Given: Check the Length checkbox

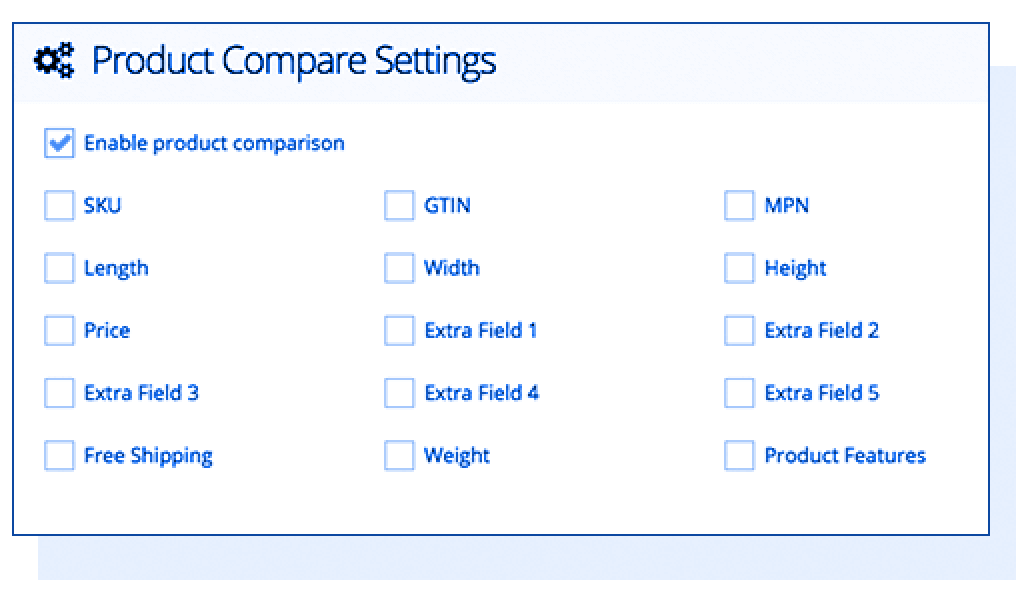Looking at the screenshot, I should (58, 268).
